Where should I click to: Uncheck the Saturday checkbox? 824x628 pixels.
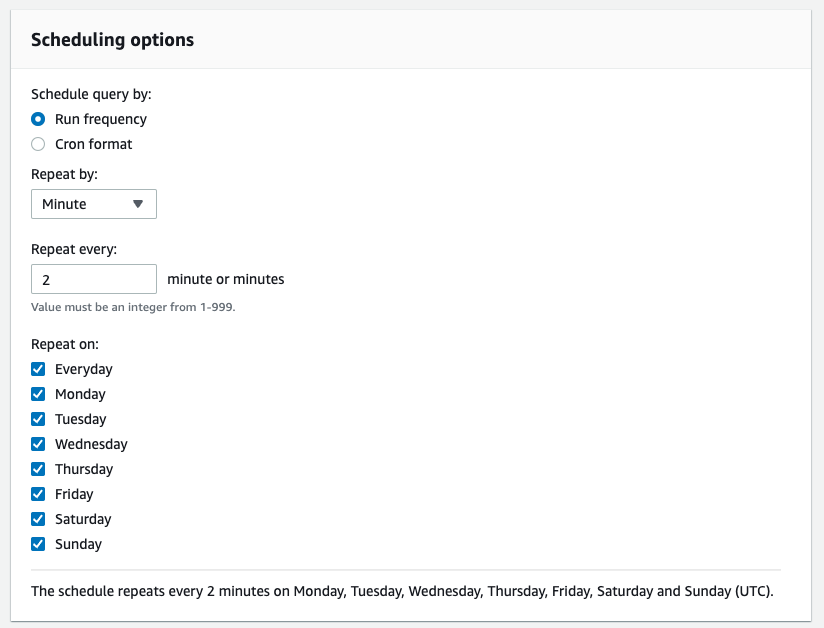pos(38,519)
